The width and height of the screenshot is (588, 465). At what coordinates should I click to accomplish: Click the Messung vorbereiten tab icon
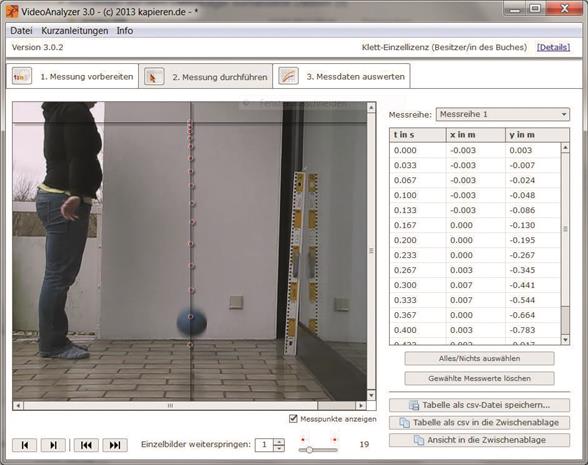pyautogui.click(x=22, y=76)
